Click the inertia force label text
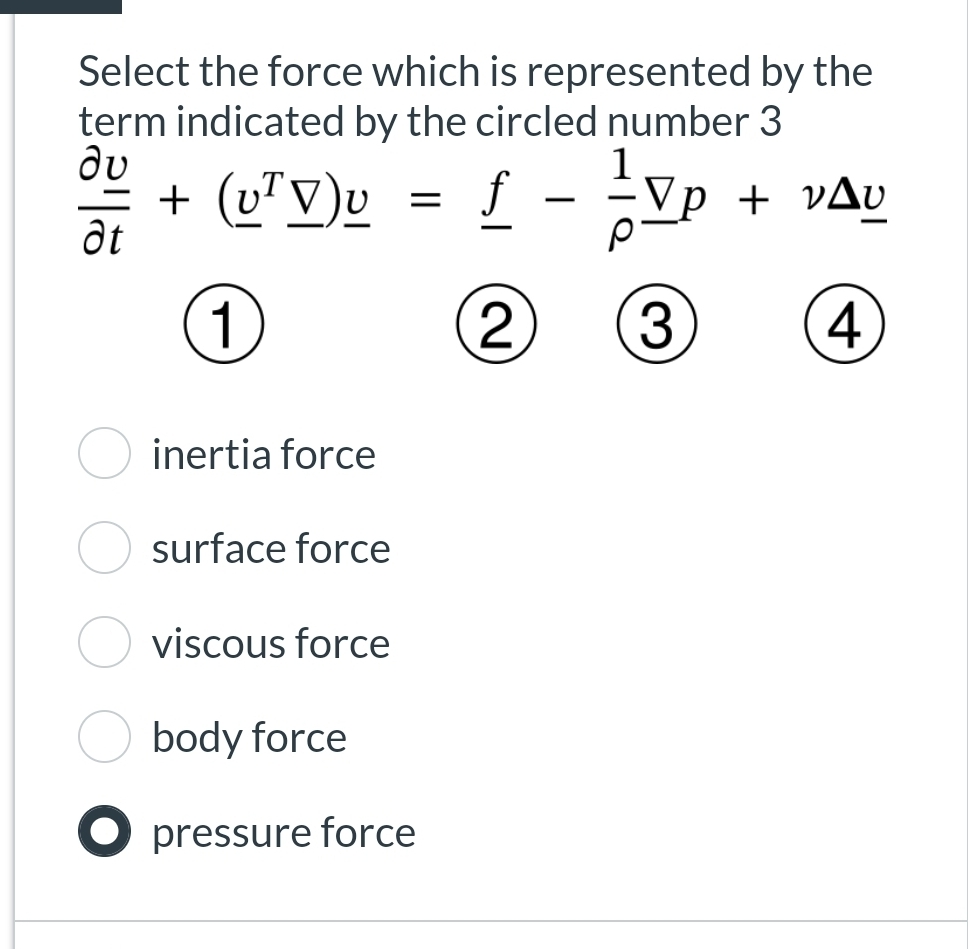Image resolution: width=968 pixels, height=949 pixels. tap(264, 454)
